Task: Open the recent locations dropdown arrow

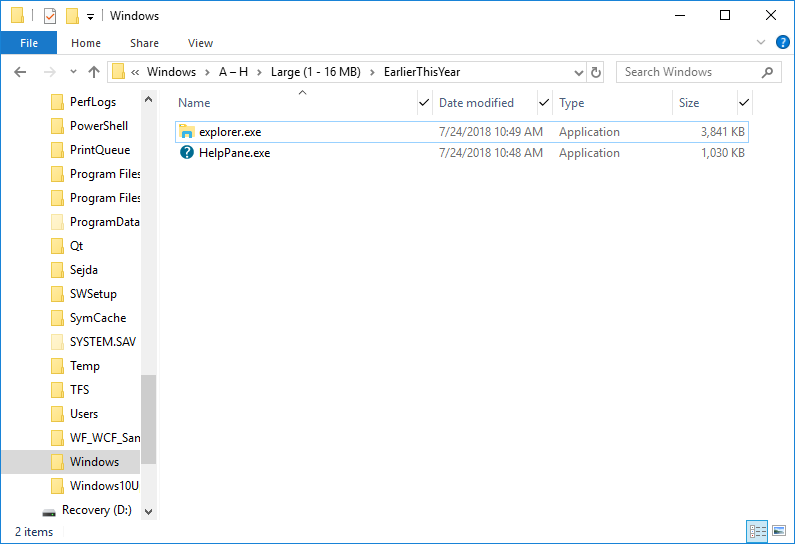Action: [x=74, y=71]
